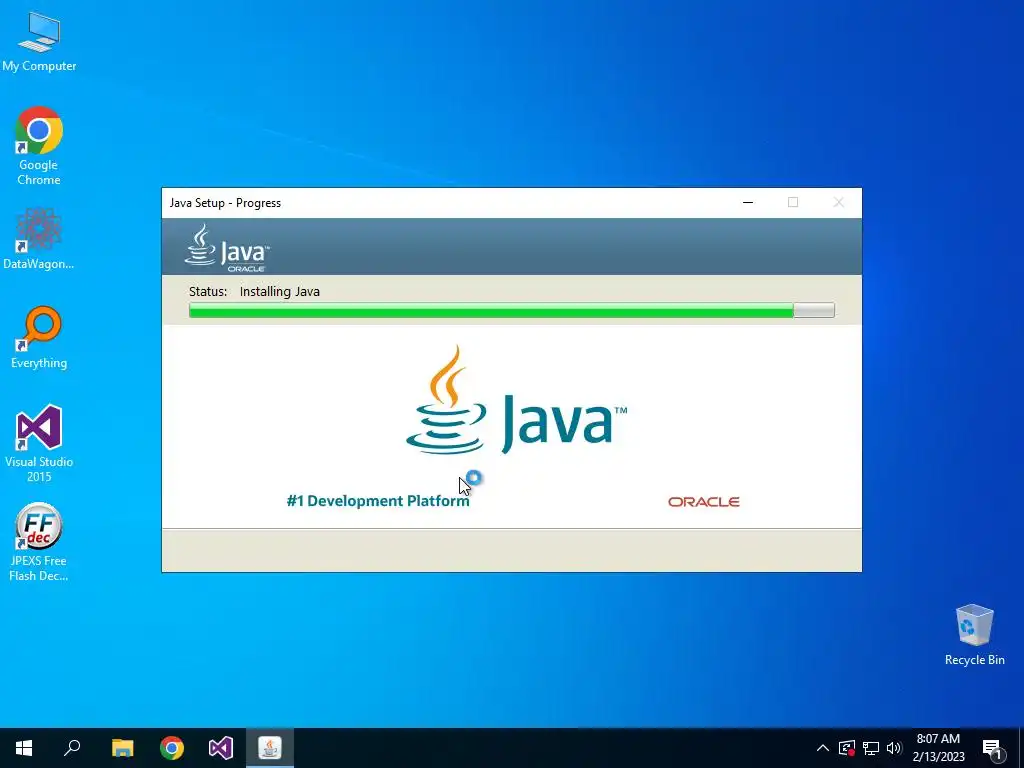
Task: Select the DataWagon desktop shortcut
Action: 39,238
